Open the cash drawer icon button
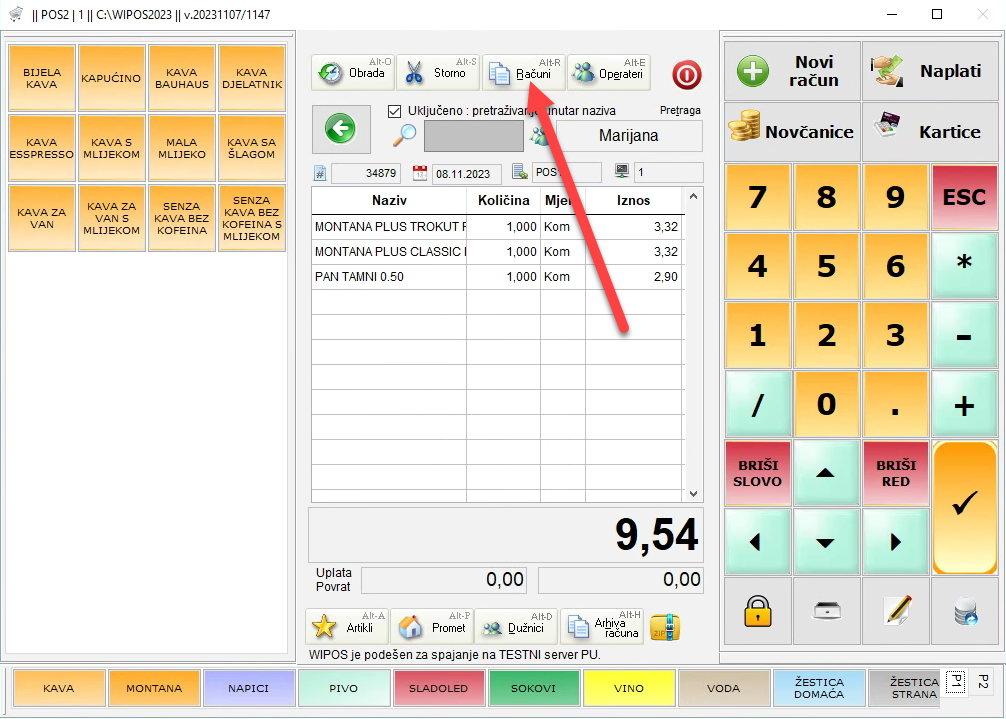1006x719 pixels. (x=826, y=611)
